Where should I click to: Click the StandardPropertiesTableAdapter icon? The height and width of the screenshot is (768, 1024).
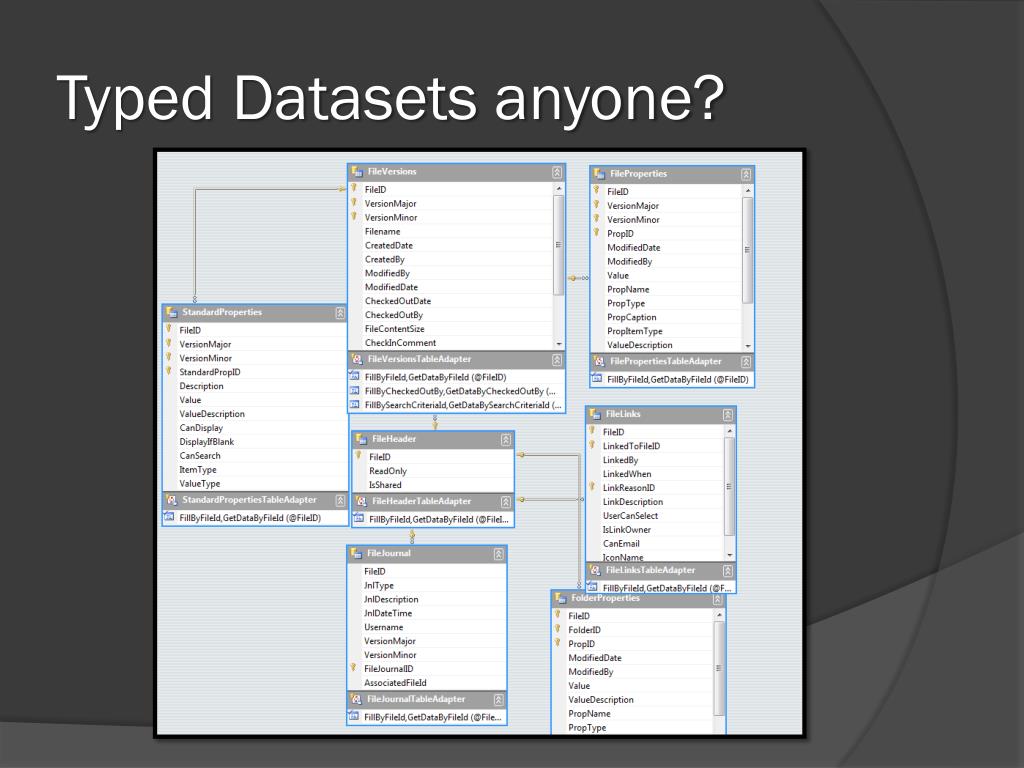(172, 500)
